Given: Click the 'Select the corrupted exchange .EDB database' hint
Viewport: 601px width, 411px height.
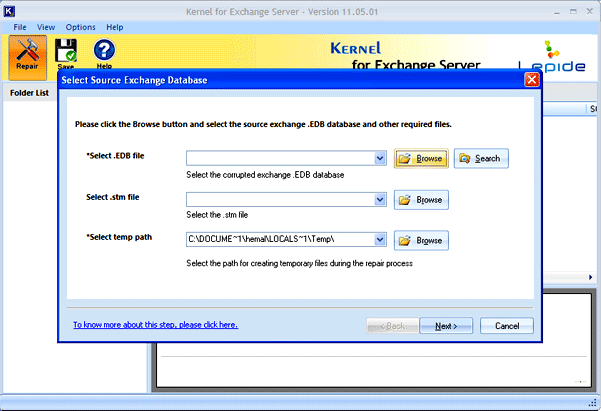Looking at the screenshot, I should click(265, 175).
